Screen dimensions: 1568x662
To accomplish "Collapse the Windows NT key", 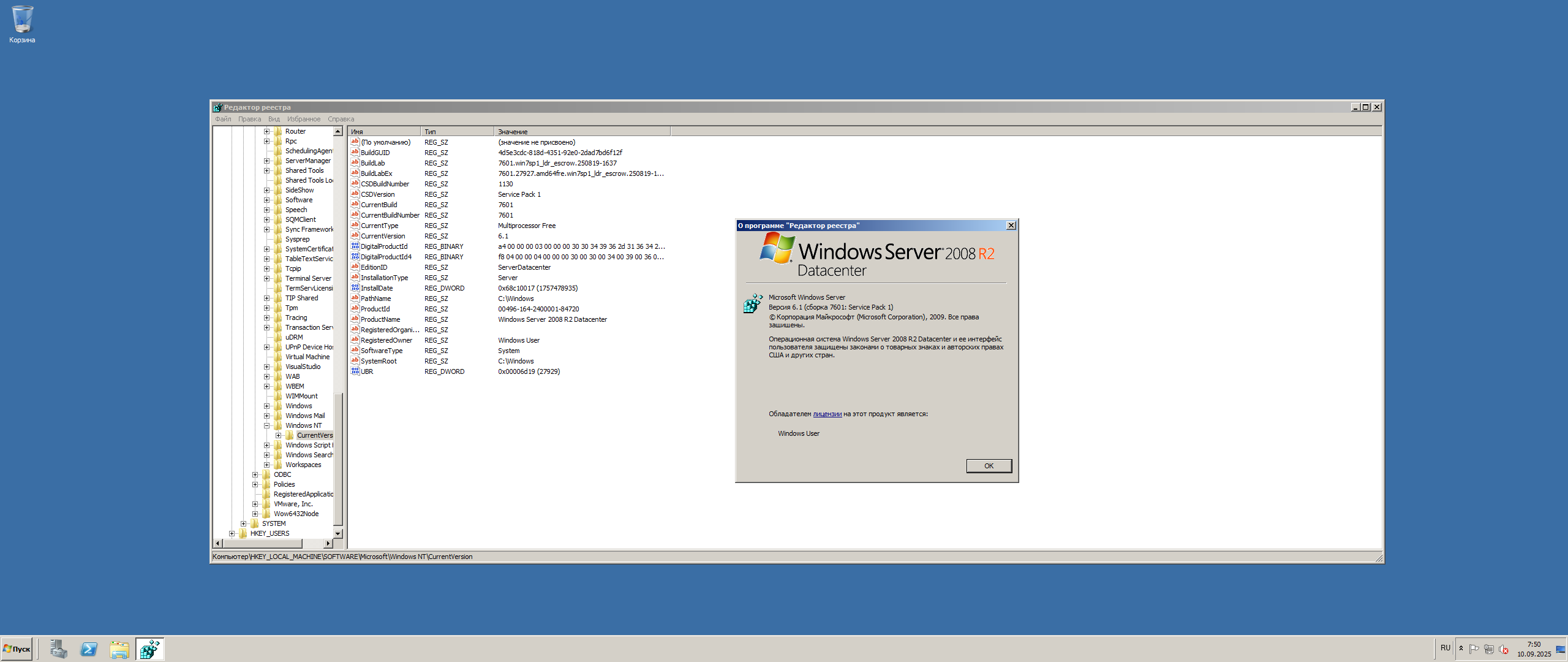I will (266, 425).
